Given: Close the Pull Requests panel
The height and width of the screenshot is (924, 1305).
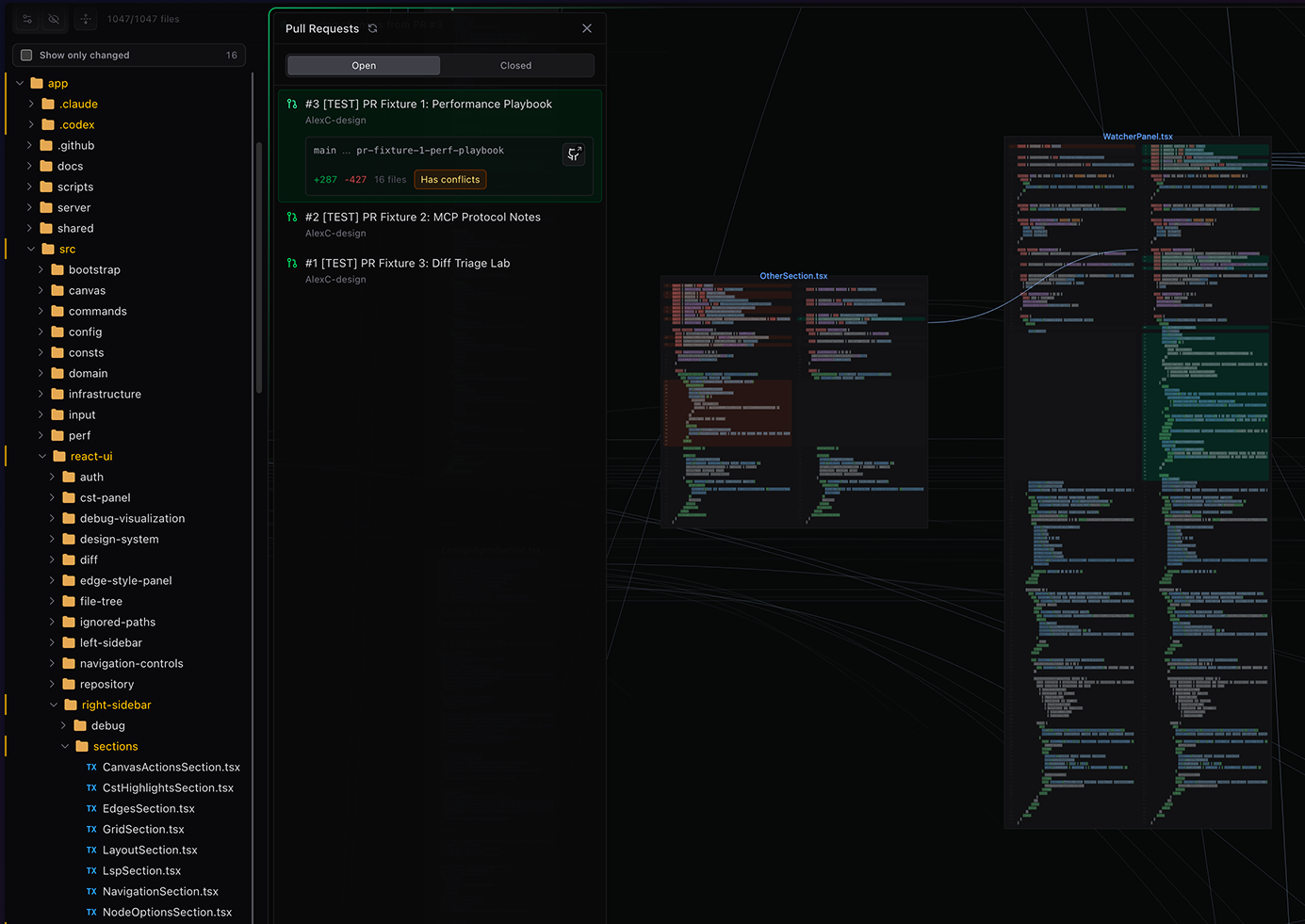Looking at the screenshot, I should tap(587, 28).
